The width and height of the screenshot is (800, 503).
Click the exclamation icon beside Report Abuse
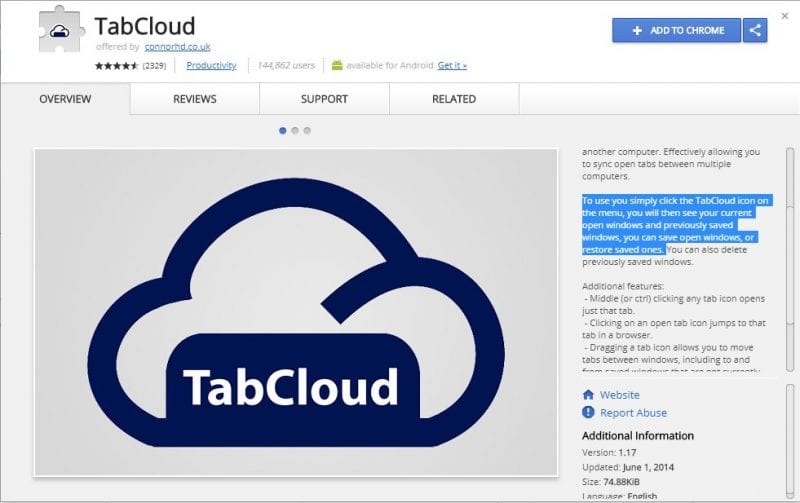(588, 412)
